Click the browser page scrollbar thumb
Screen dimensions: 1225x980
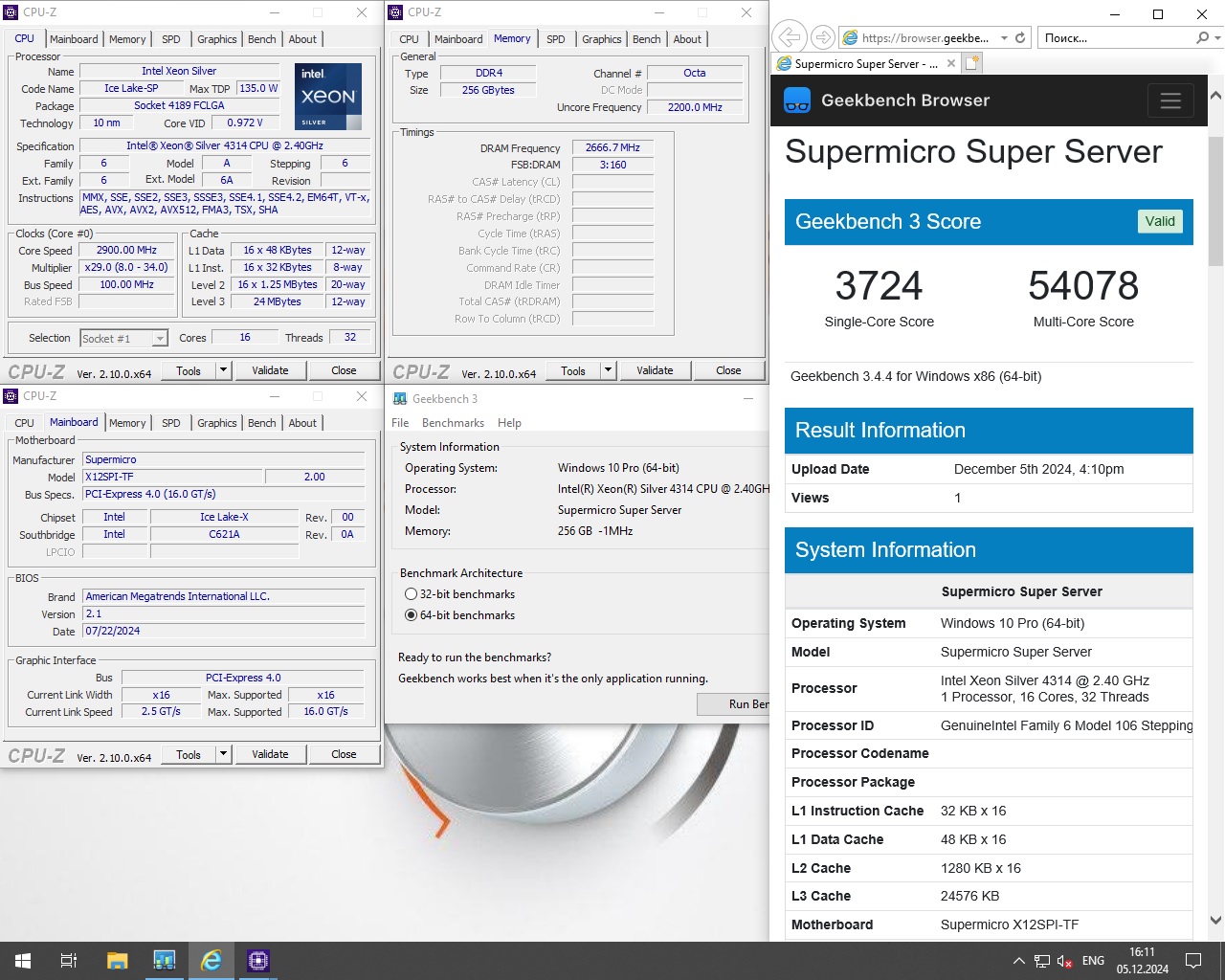click(x=1215, y=201)
